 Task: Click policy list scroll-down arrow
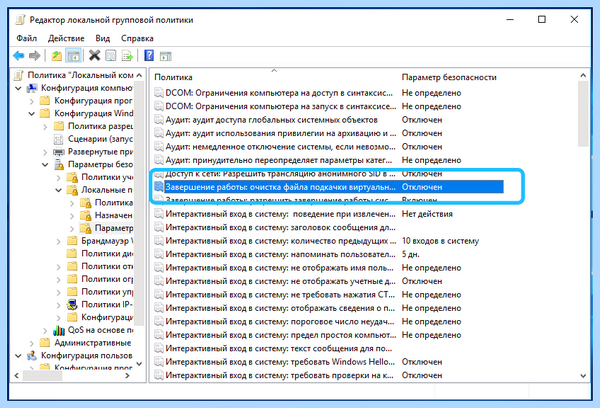coord(583,376)
